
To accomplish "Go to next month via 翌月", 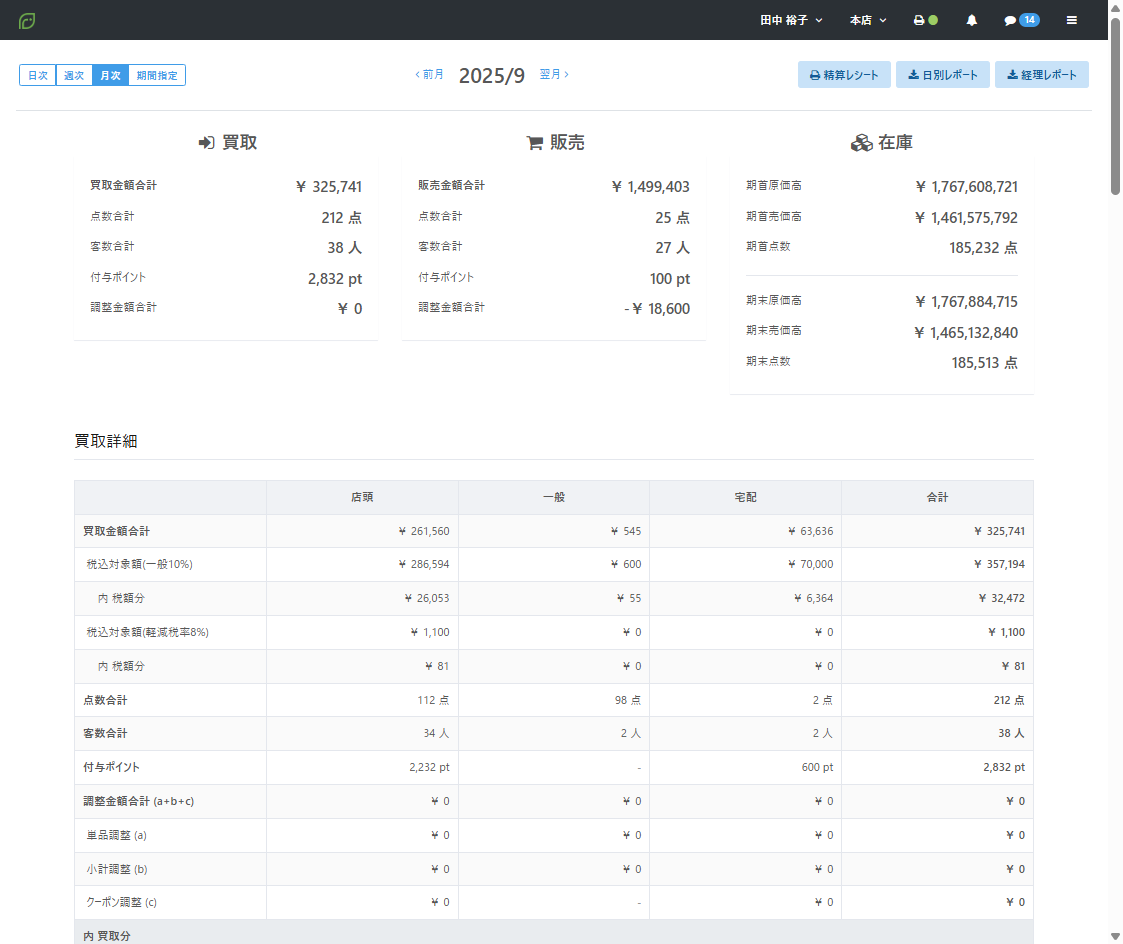I will (554, 75).
